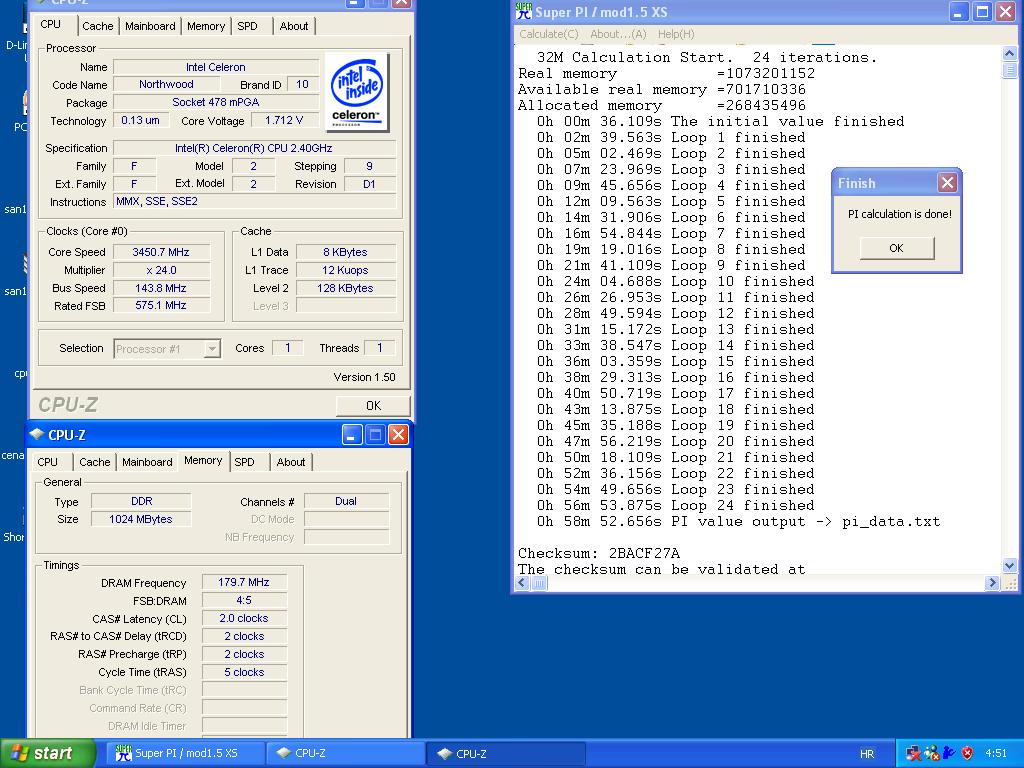1024x768 pixels.
Task: Open the network computers tray icon
Action: point(914,753)
